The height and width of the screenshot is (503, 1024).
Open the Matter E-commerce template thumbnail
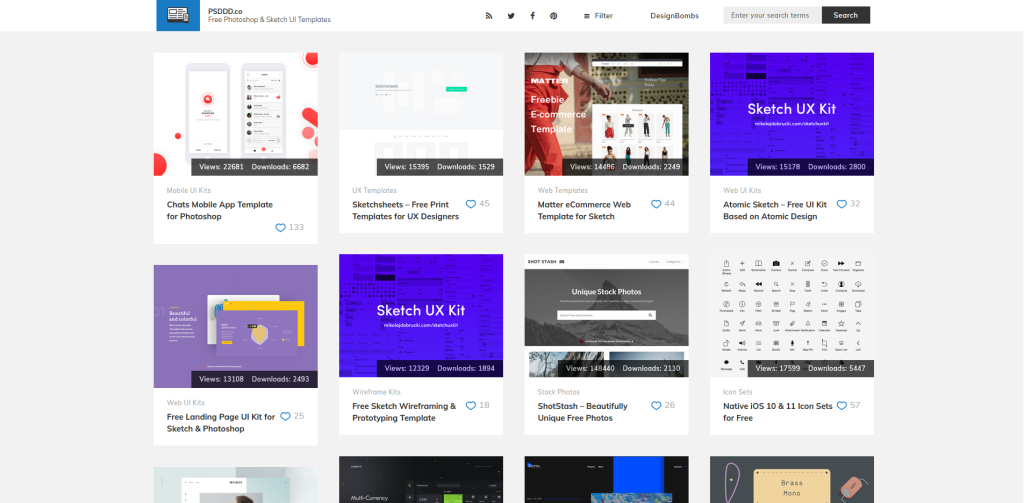coord(606,114)
